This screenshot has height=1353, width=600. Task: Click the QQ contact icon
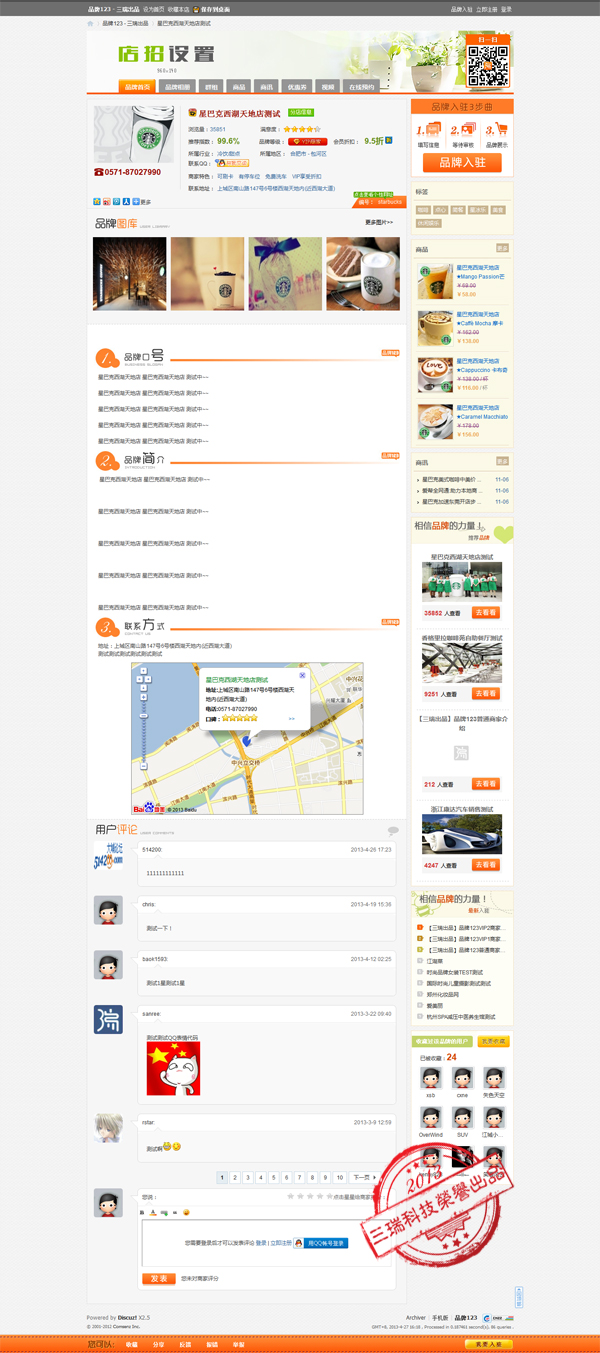(232, 163)
